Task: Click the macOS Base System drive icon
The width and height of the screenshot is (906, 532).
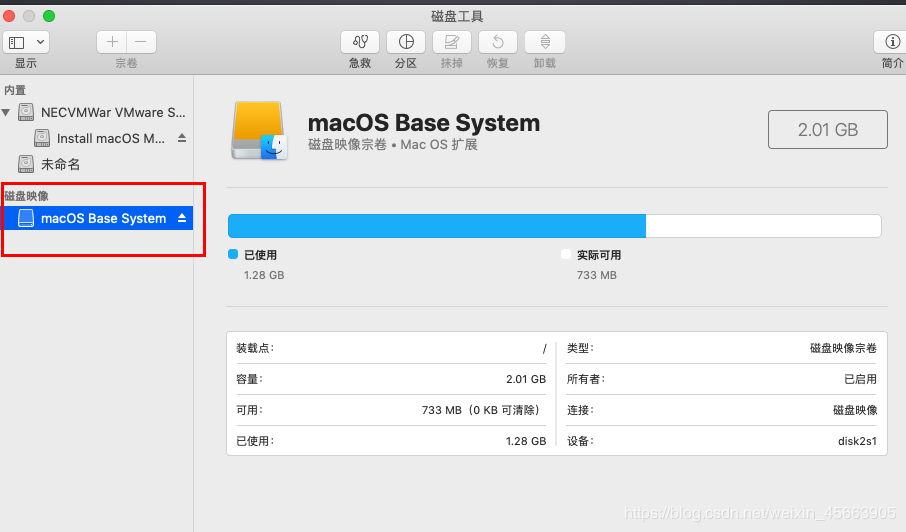Action: [x=259, y=131]
